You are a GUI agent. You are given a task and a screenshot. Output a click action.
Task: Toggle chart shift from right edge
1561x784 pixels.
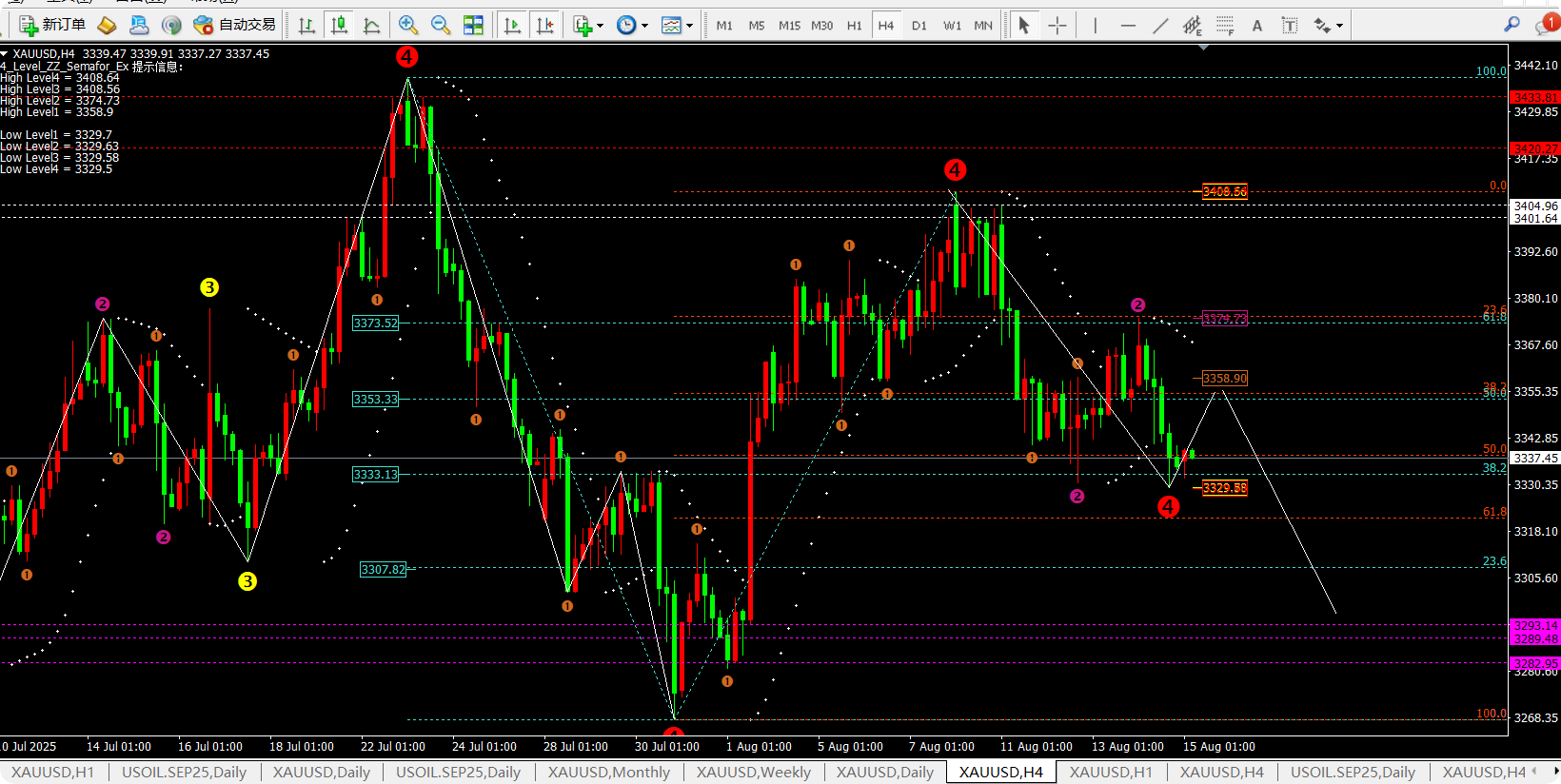(x=545, y=26)
